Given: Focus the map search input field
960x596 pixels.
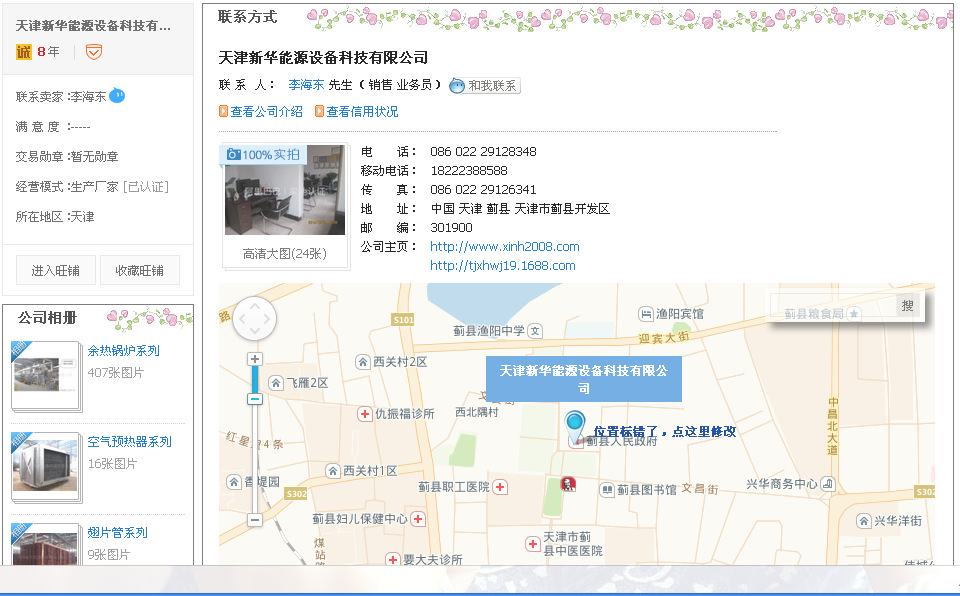Looking at the screenshot, I should [833, 305].
